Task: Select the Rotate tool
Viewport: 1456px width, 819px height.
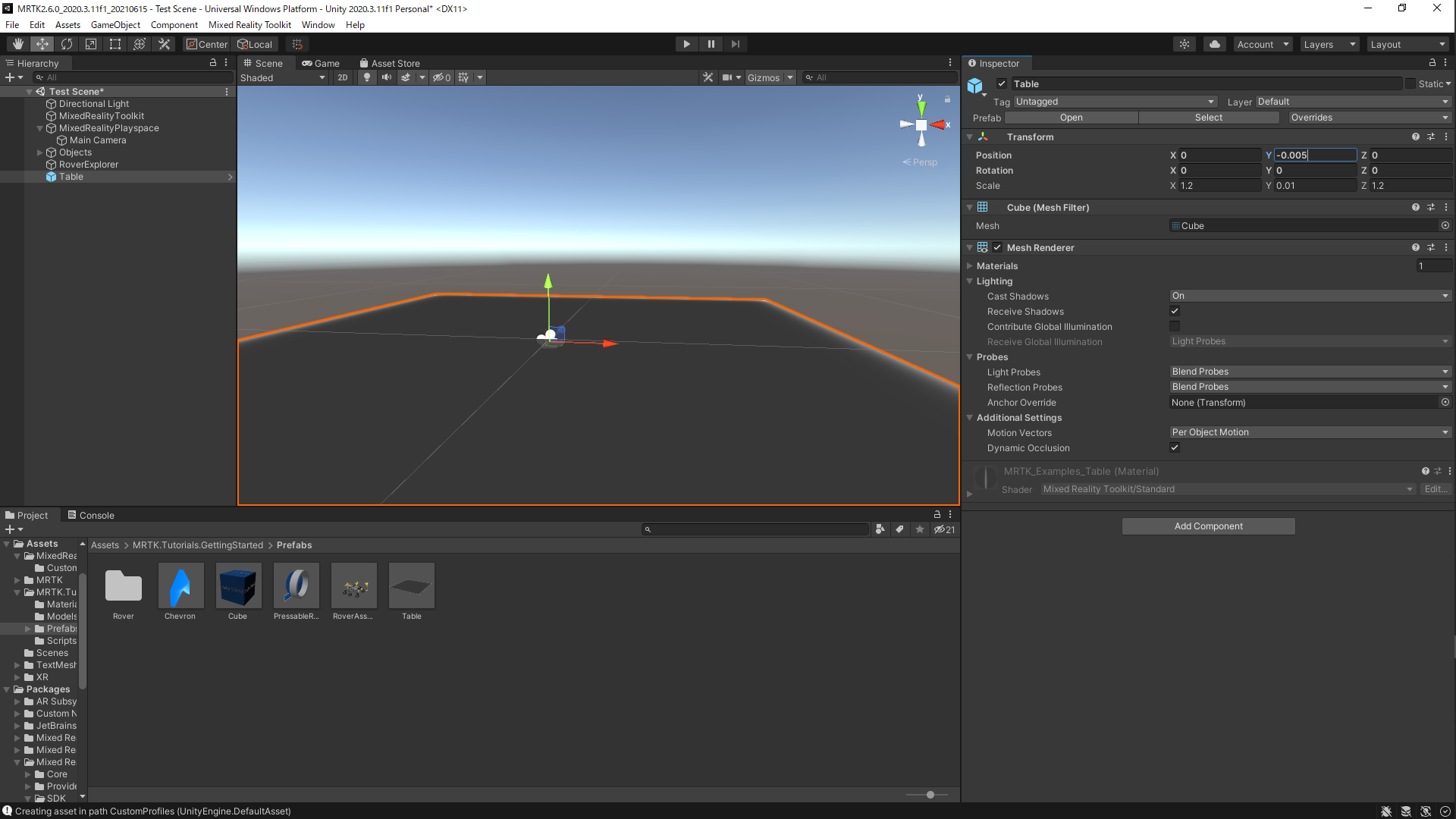Action: coord(67,44)
